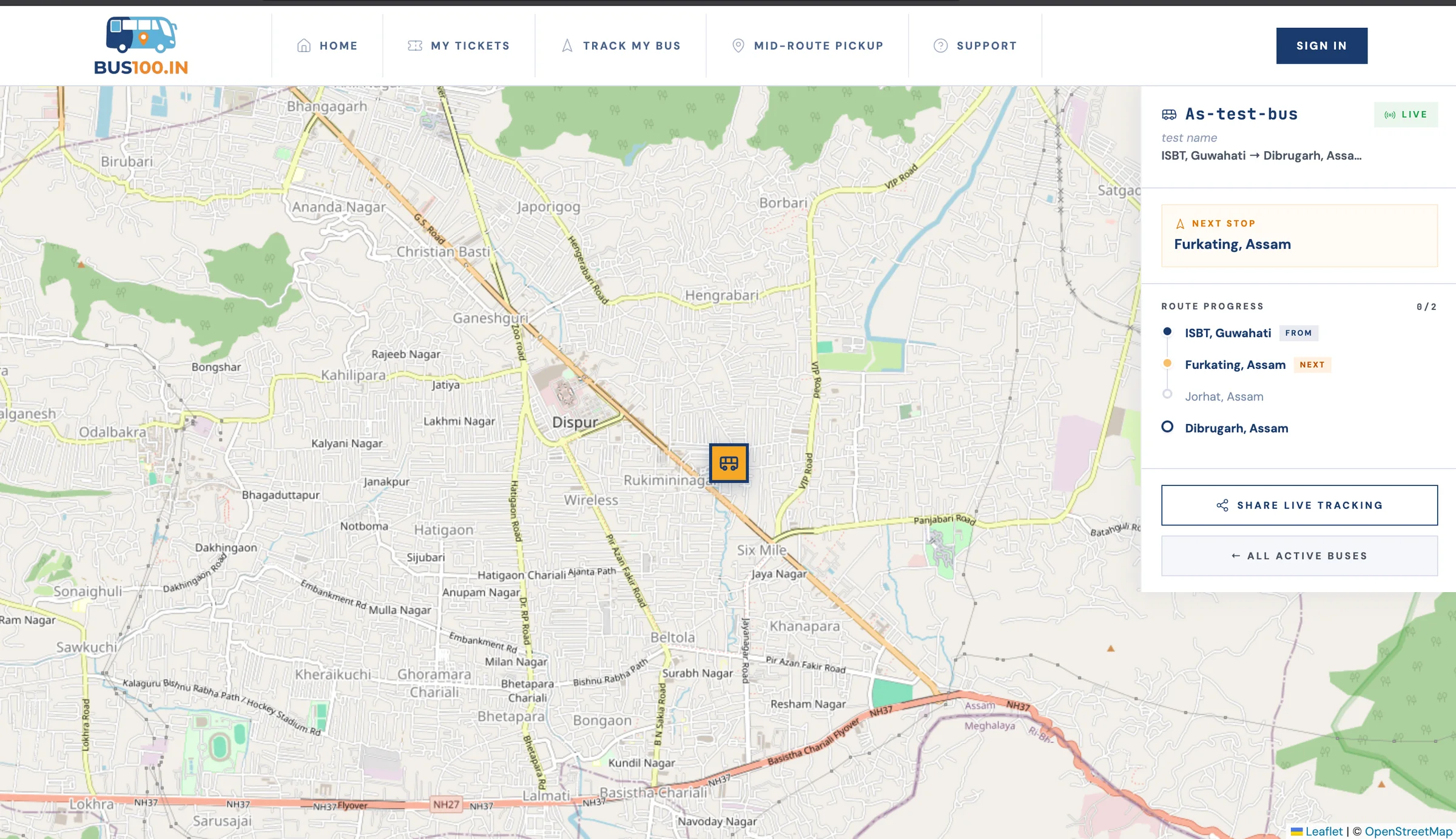Image resolution: width=1456 pixels, height=839 pixels.
Task: Click the LIVE status badge
Action: (1406, 115)
